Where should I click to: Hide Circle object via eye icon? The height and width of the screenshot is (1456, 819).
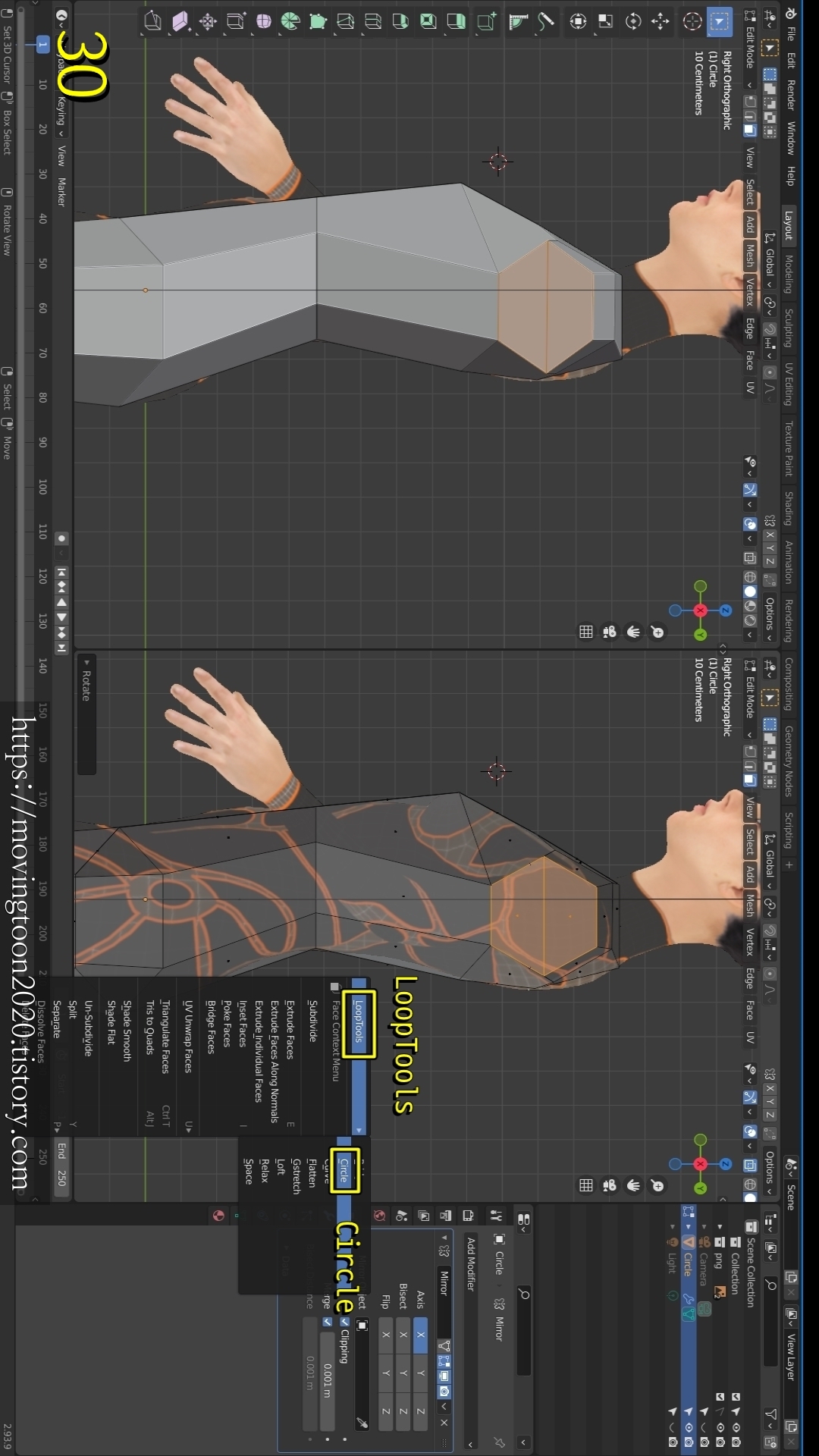(689, 1426)
